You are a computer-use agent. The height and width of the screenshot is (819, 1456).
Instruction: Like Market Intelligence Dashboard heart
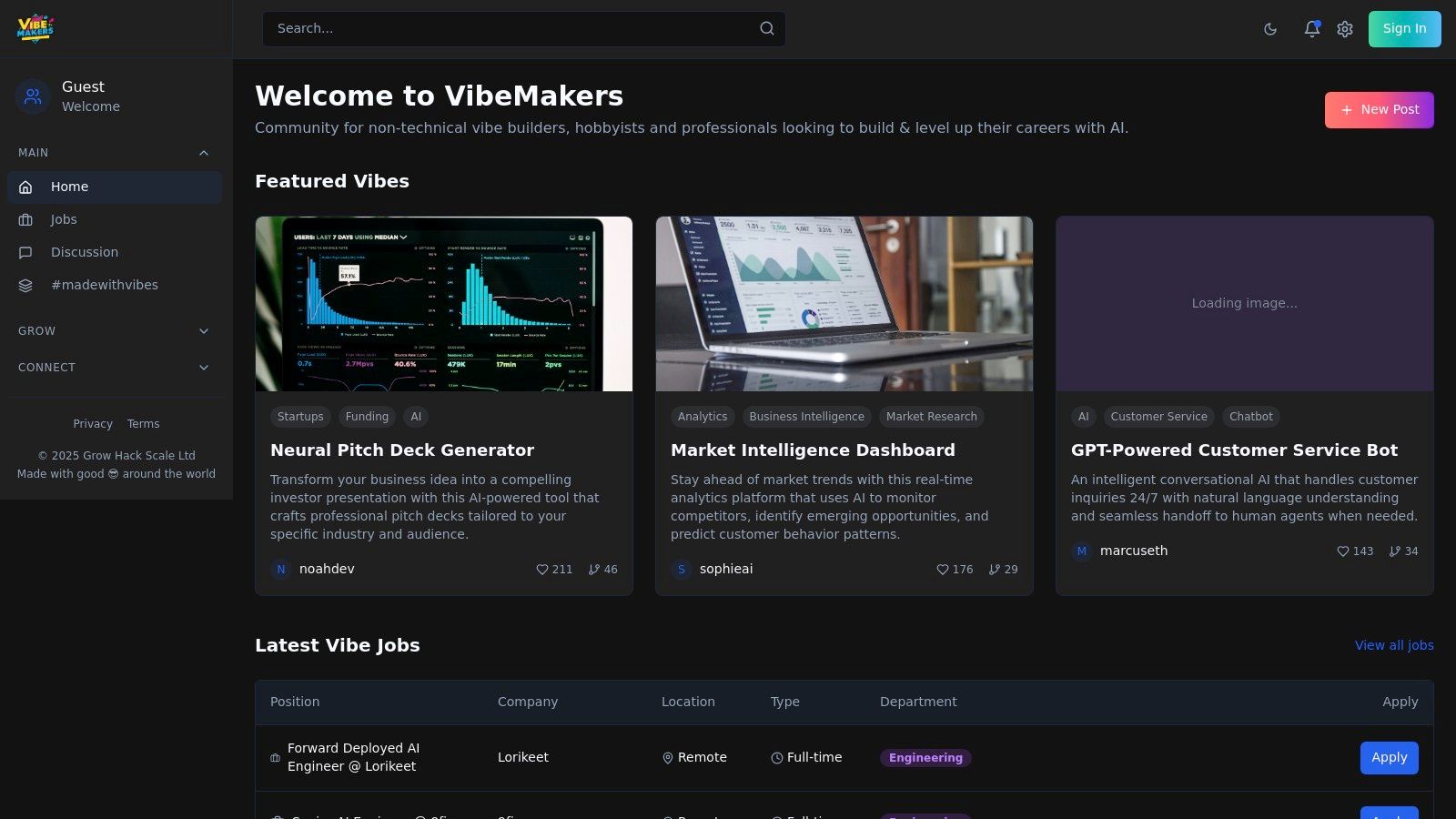point(943,570)
